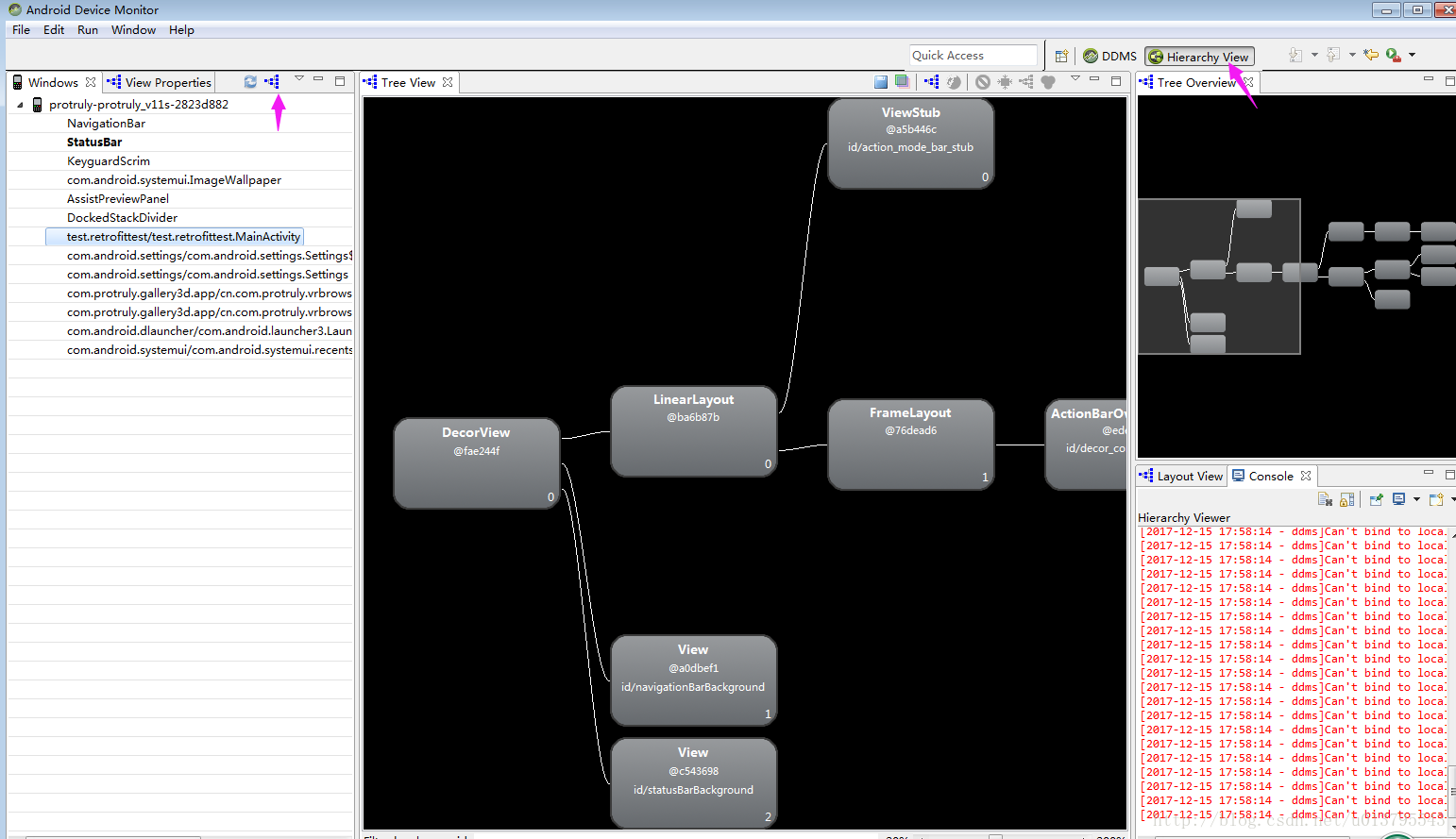Select the FrameLayout @76dead6 node

(911, 445)
